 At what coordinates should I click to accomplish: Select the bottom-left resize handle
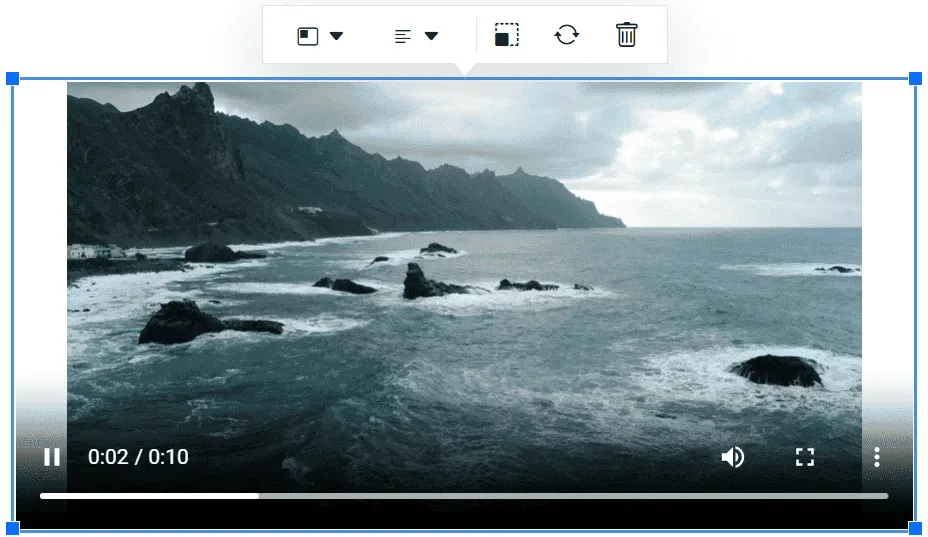point(12,528)
